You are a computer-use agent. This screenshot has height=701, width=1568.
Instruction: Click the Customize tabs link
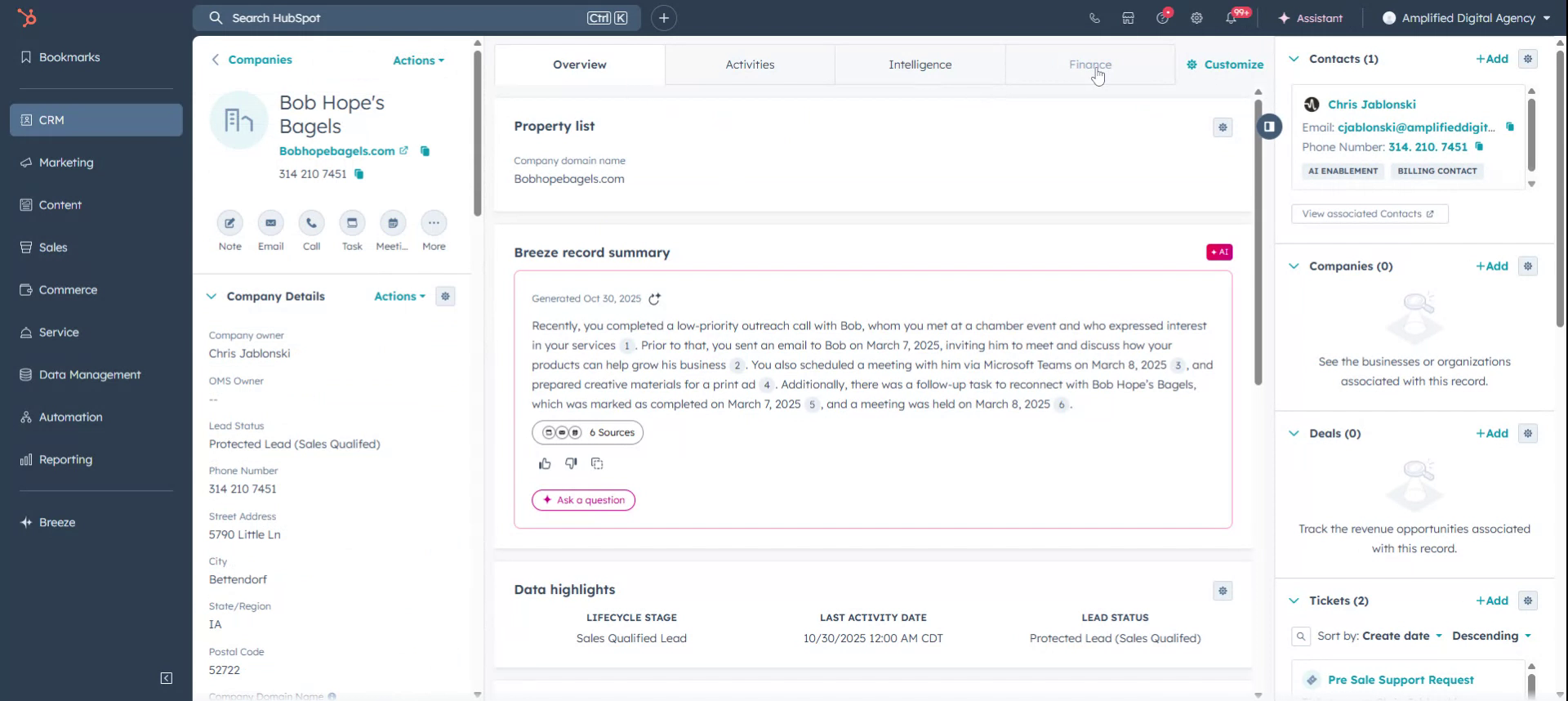pos(1225,65)
